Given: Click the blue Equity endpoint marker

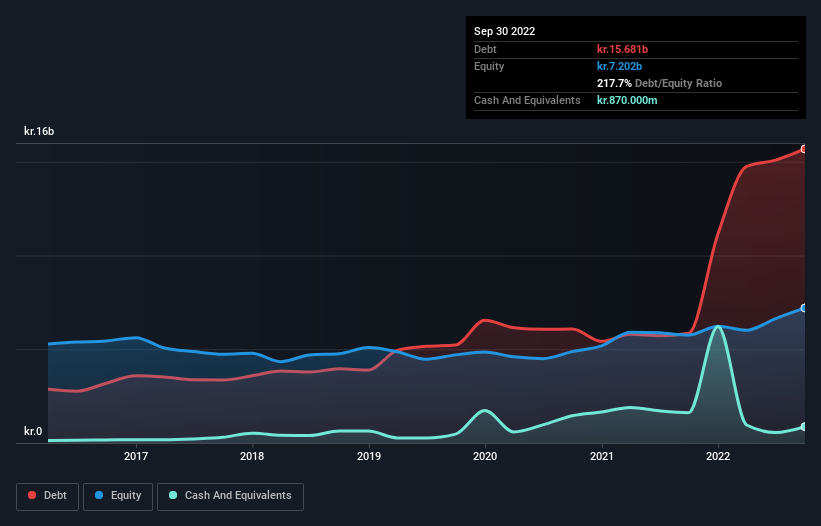Looking at the screenshot, I should (x=804, y=308).
